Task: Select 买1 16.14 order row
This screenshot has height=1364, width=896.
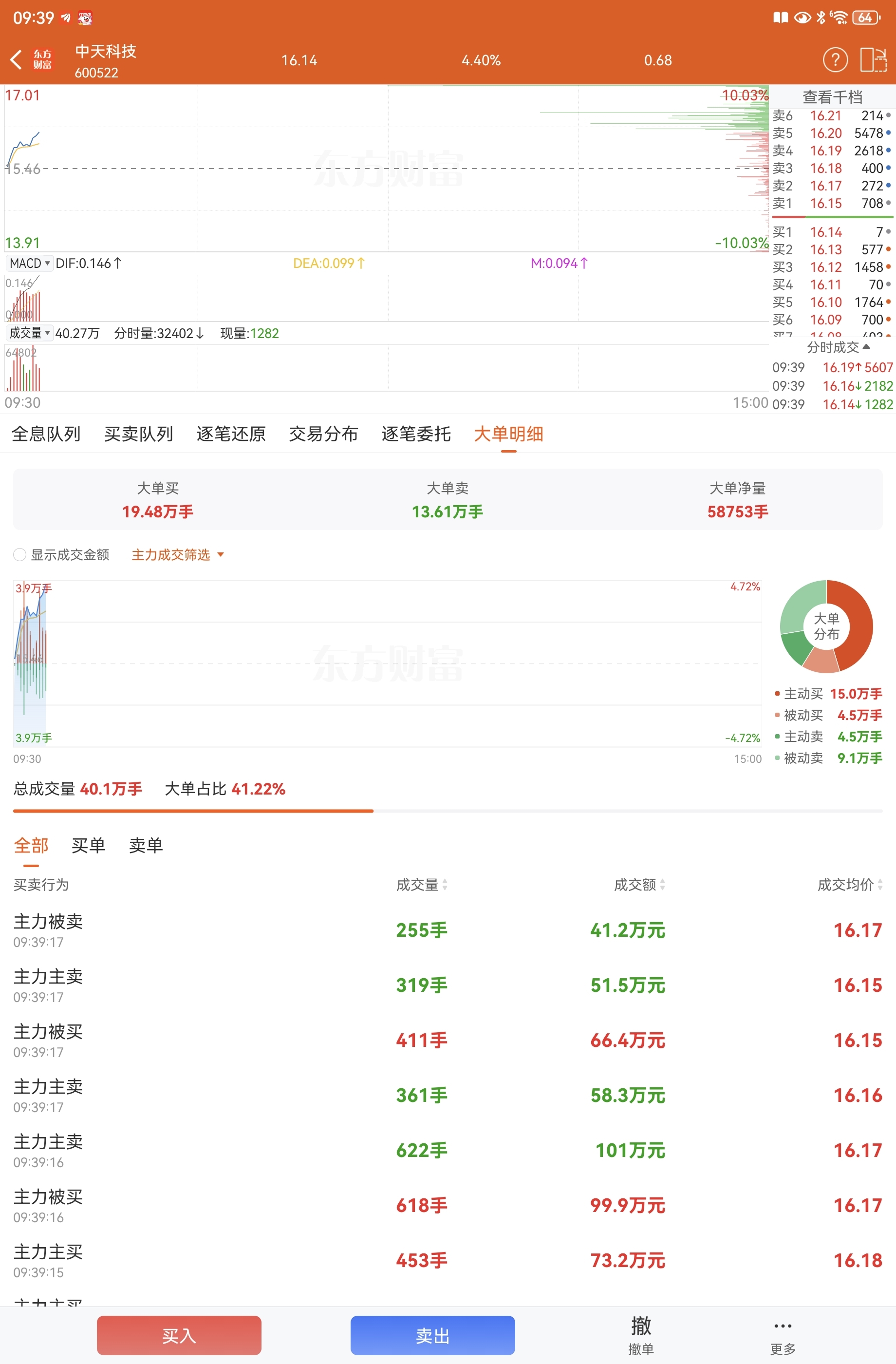Action: pyautogui.click(x=832, y=232)
